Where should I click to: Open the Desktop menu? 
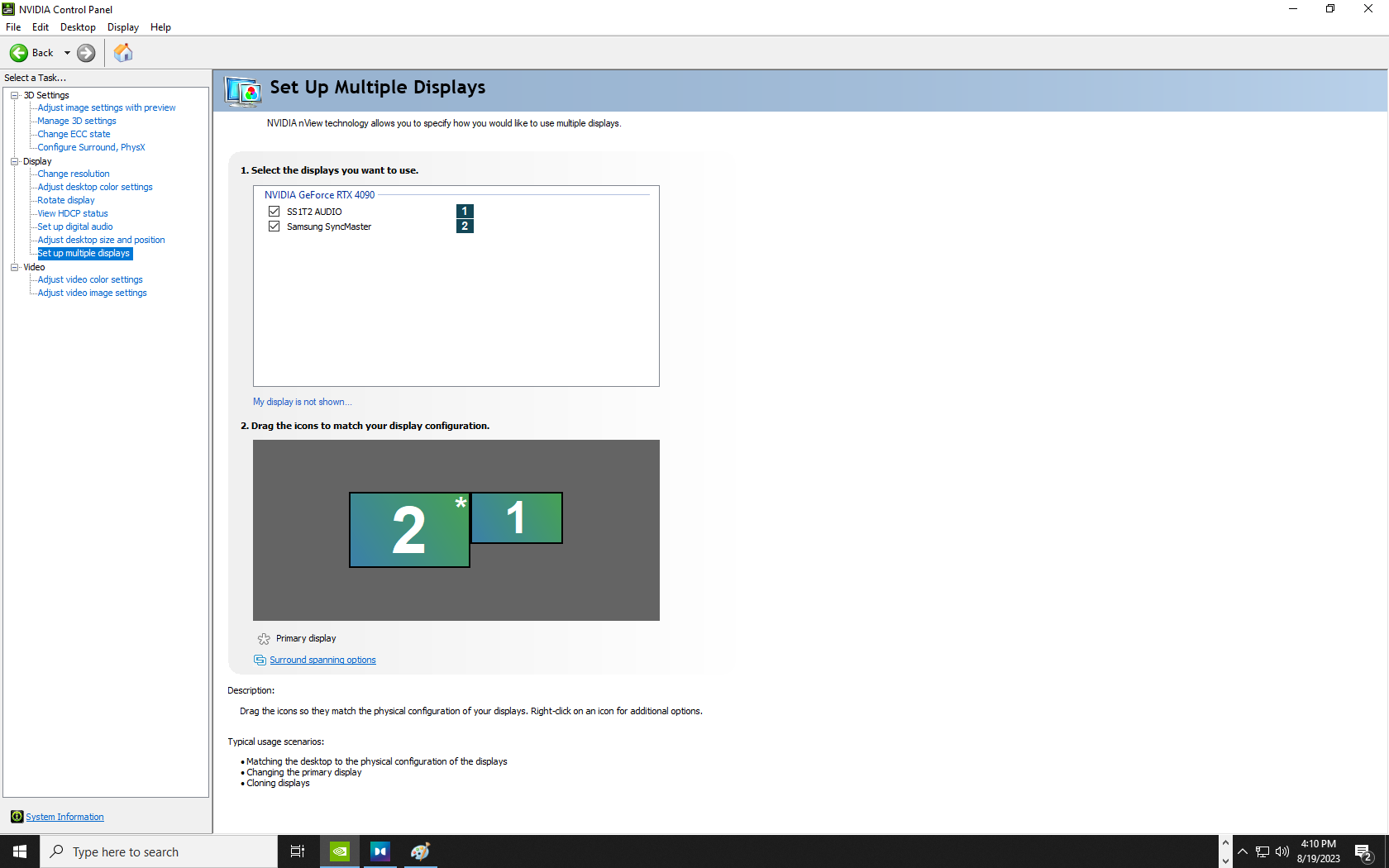coord(78,27)
